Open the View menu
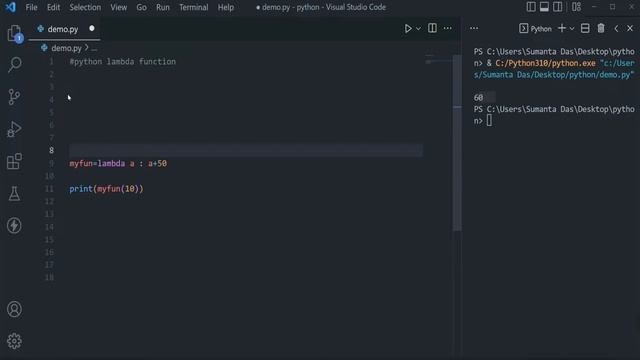Viewport: 640px width, 360px height. tap(118, 7)
